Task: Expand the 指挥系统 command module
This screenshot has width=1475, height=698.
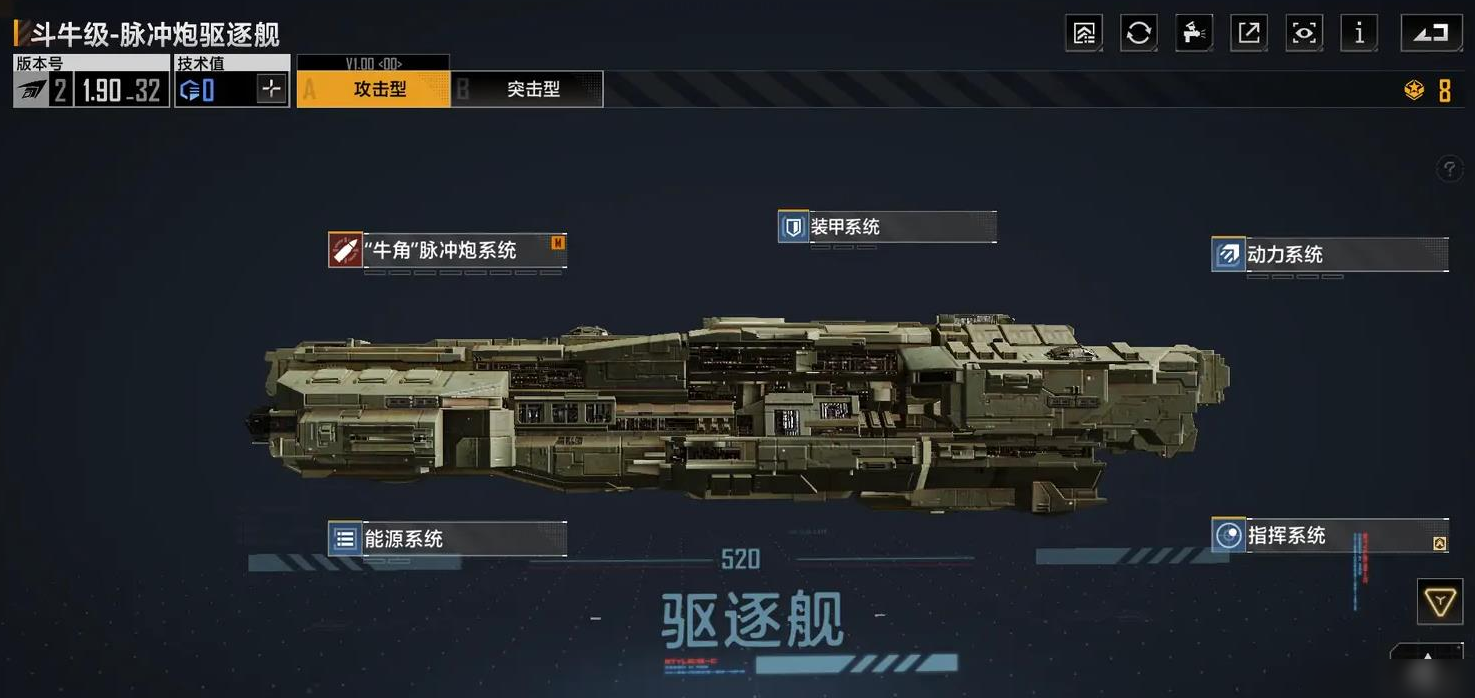Action: 1330,535
